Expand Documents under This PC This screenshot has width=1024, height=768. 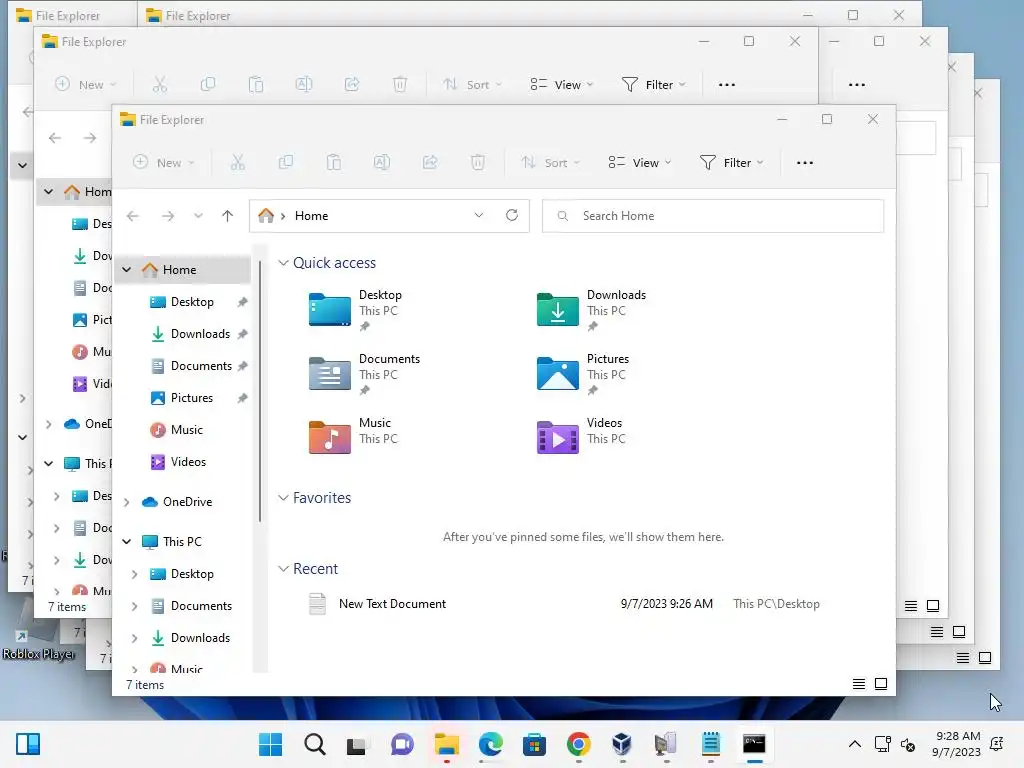pos(135,606)
